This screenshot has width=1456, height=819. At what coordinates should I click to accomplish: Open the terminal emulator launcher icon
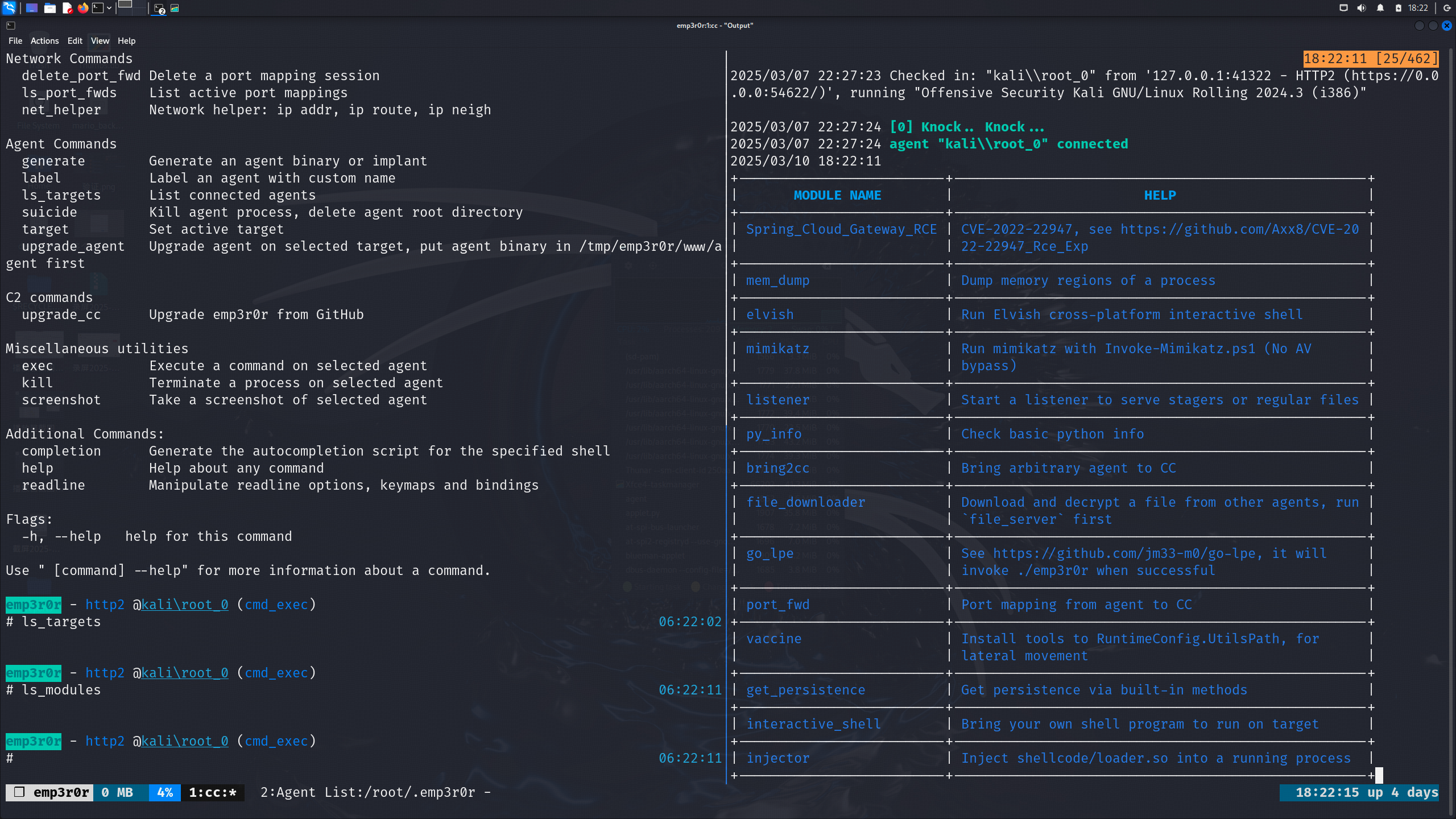coord(98,8)
